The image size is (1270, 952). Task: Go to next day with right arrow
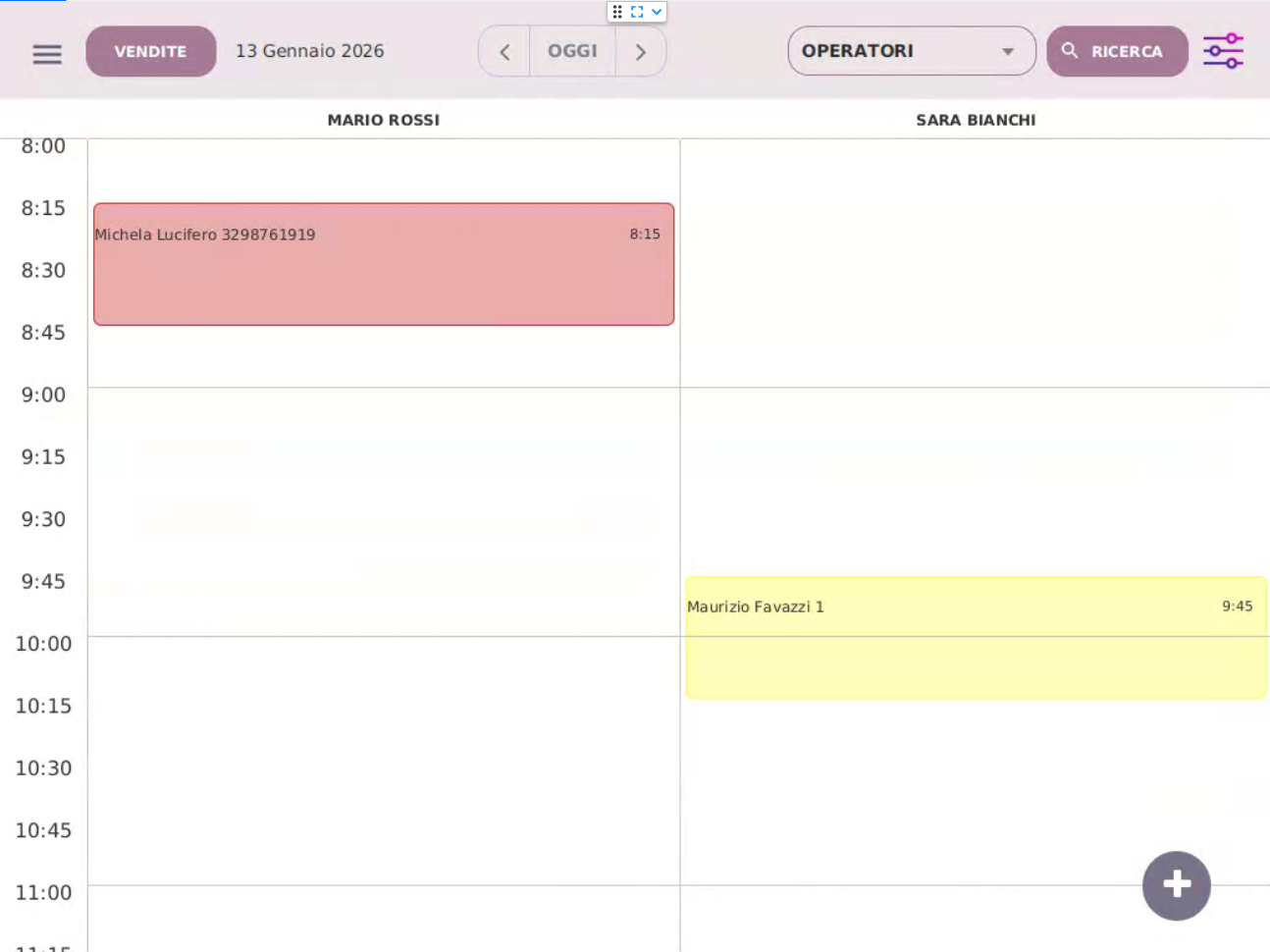[x=641, y=52]
